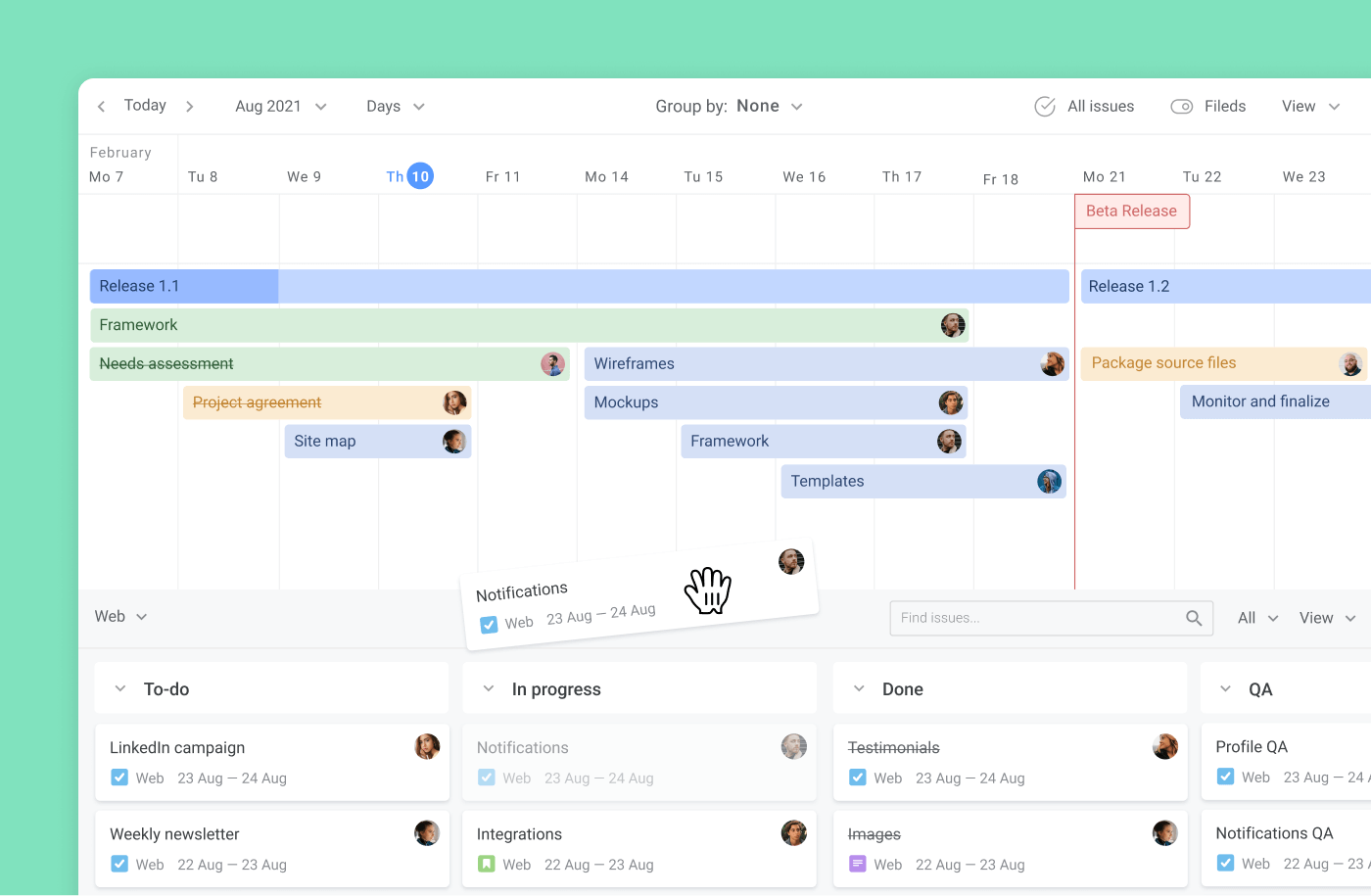
Task: Open the Group by None dropdown
Action: (729, 107)
